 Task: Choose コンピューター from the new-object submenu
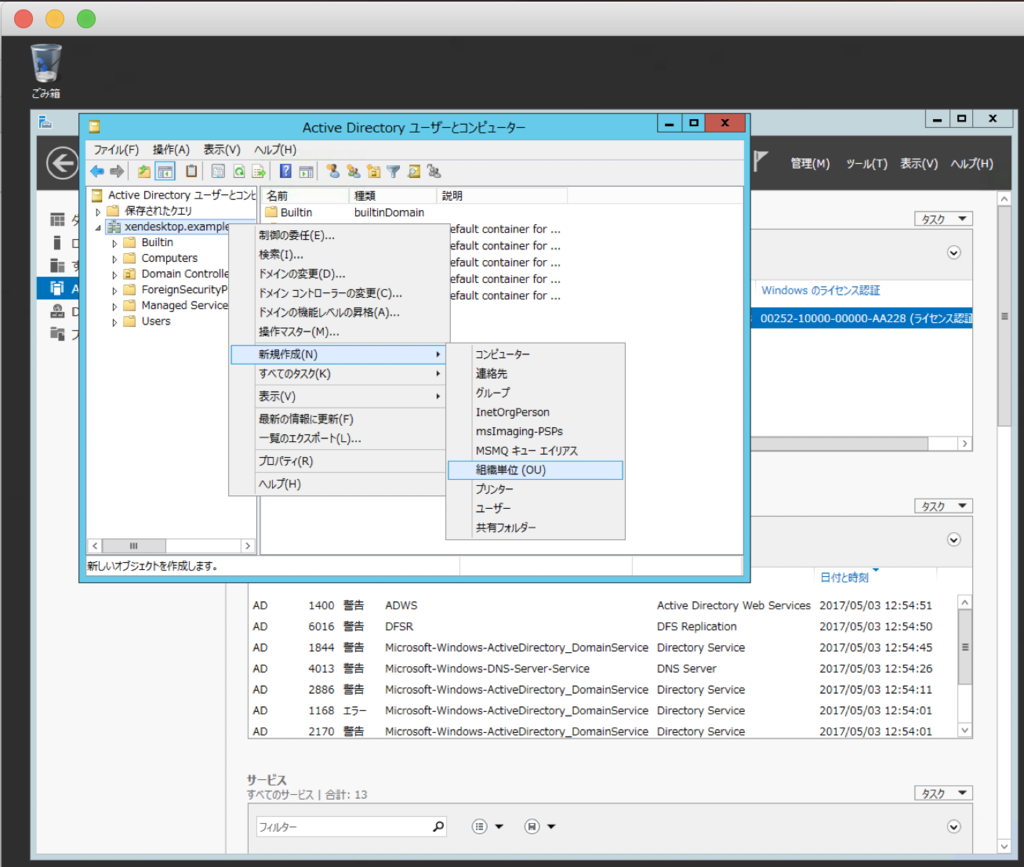536,355
